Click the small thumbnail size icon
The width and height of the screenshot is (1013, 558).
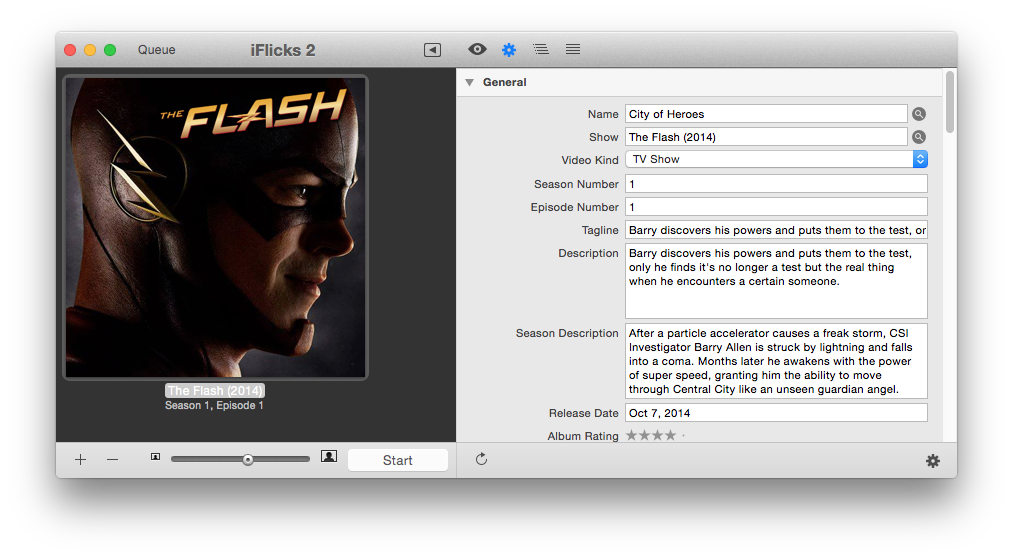pos(156,457)
